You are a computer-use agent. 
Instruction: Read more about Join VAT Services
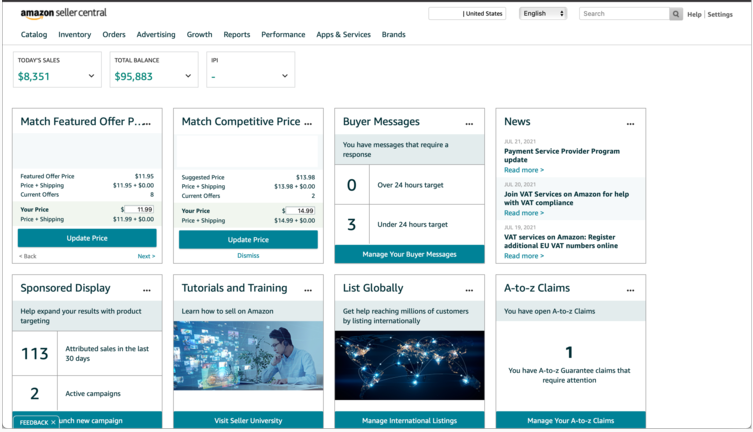click(524, 213)
